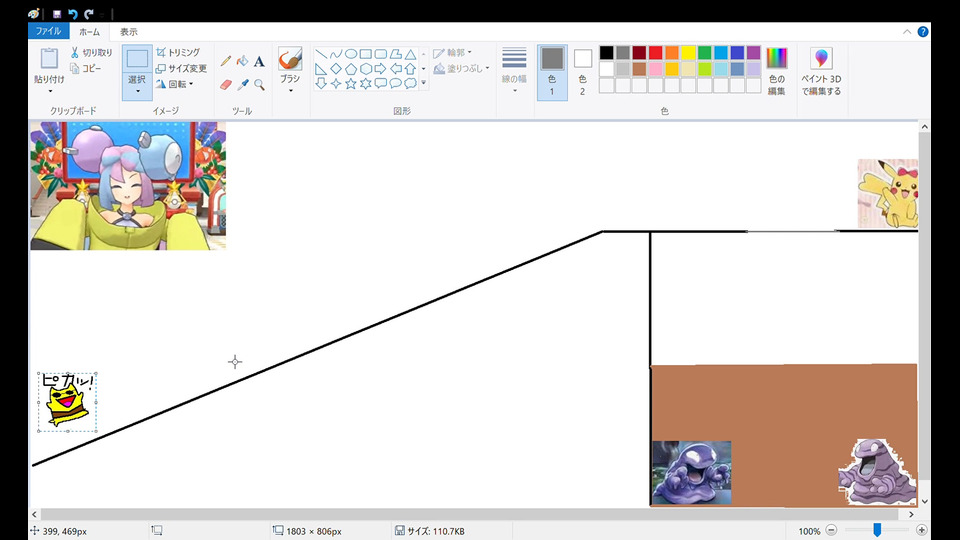Open Edit with Paint 3D (ペイント 3Dで編集する)
The image size is (960, 540).
pyautogui.click(x=821, y=72)
